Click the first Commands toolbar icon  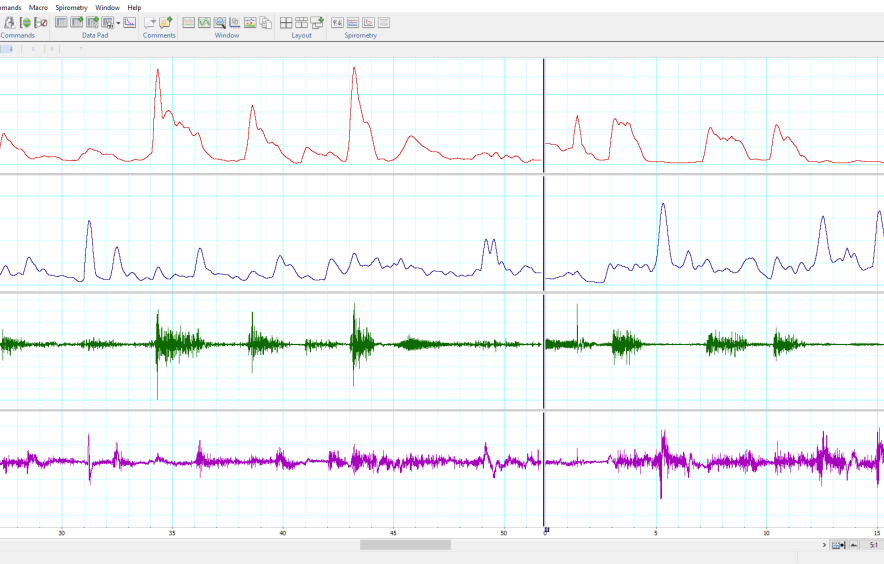(x=10, y=23)
